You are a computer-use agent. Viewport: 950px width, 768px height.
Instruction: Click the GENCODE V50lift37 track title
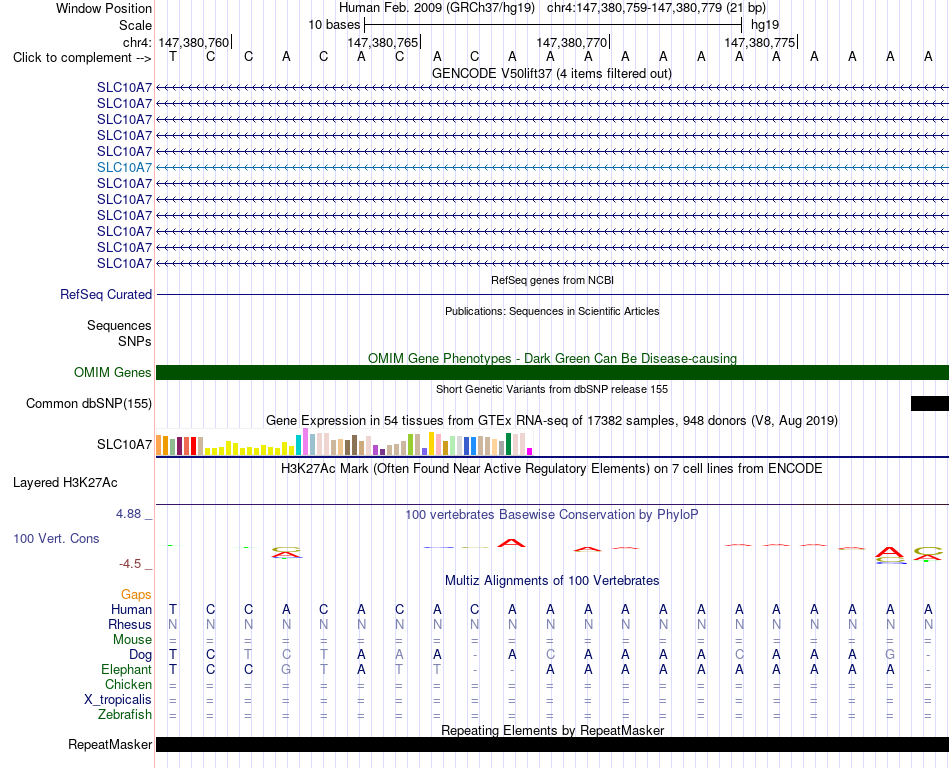click(551, 73)
